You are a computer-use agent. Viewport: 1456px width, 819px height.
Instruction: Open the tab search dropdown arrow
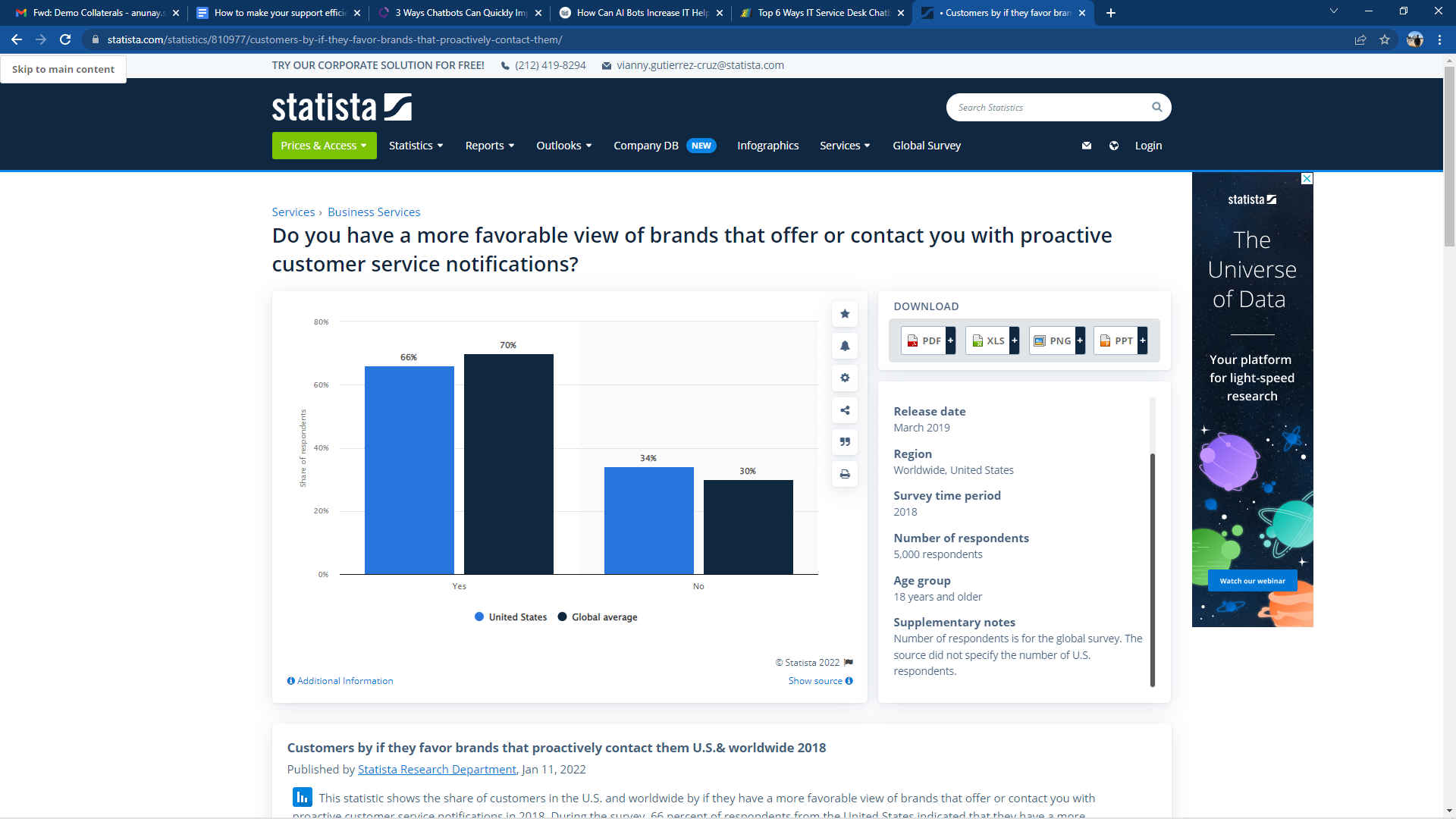[1333, 11]
